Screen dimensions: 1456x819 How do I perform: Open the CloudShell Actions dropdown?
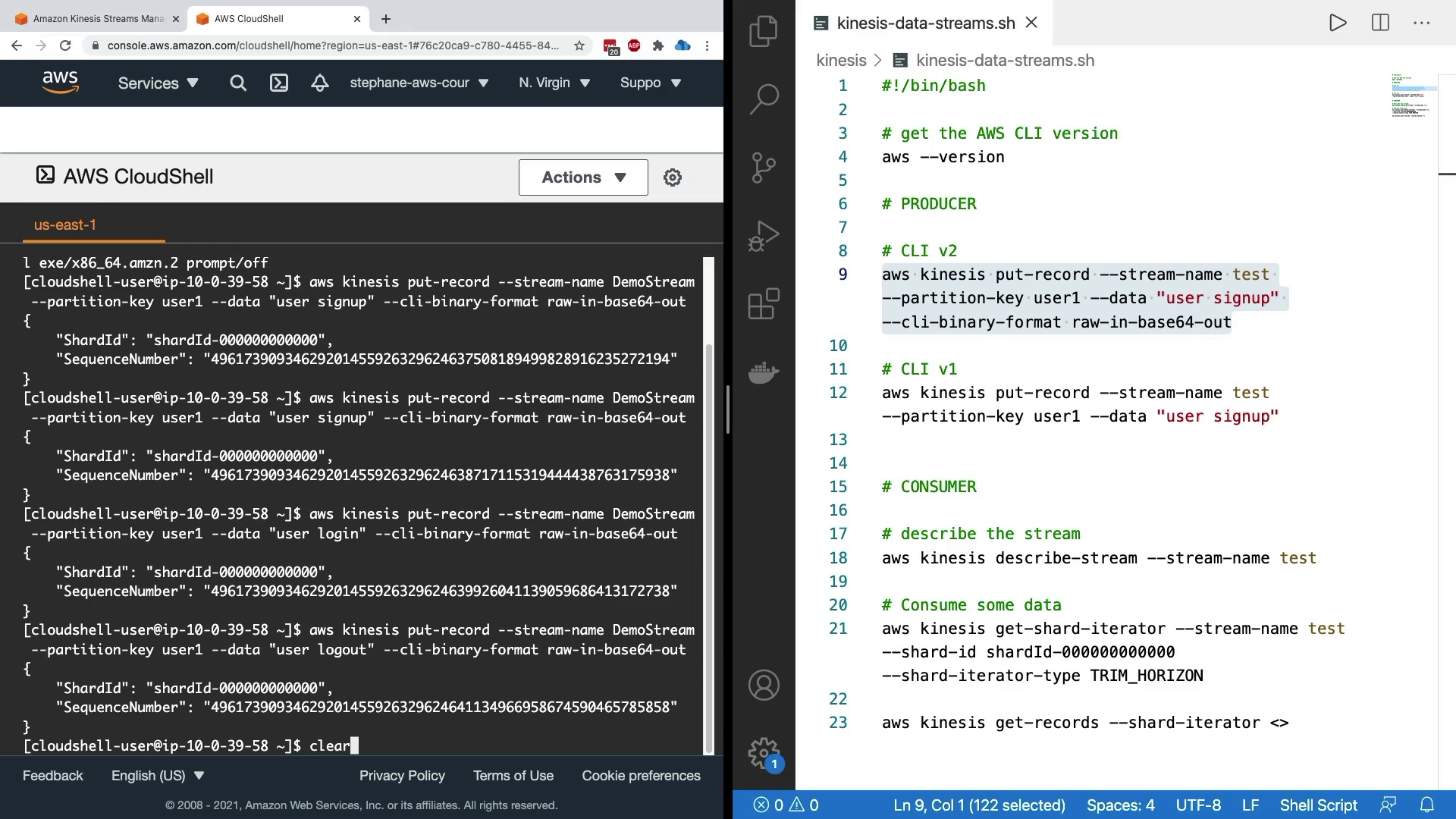[583, 177]
